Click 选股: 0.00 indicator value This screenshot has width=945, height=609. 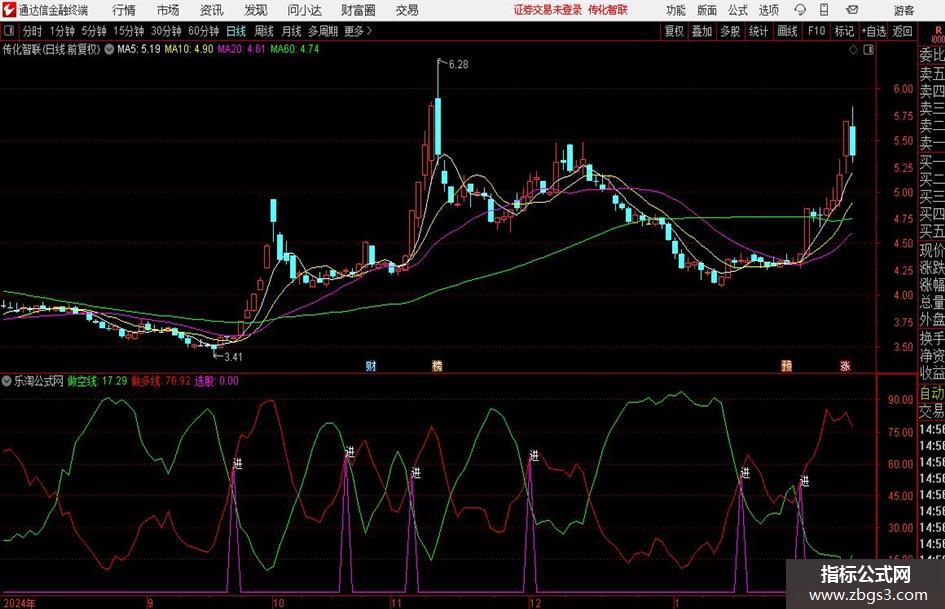tap(216, 381)
